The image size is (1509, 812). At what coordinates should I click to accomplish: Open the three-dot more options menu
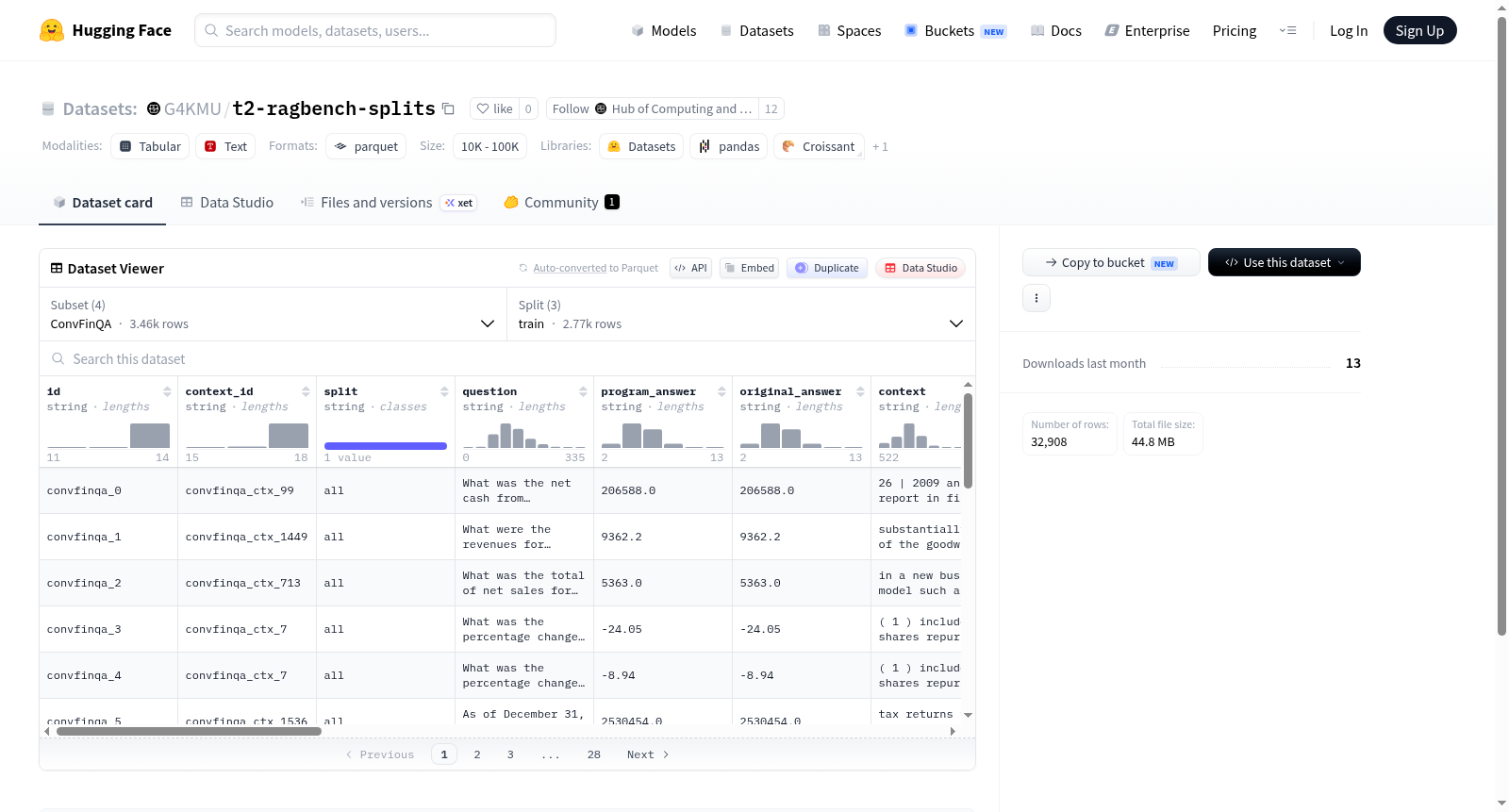point(1036,298)
